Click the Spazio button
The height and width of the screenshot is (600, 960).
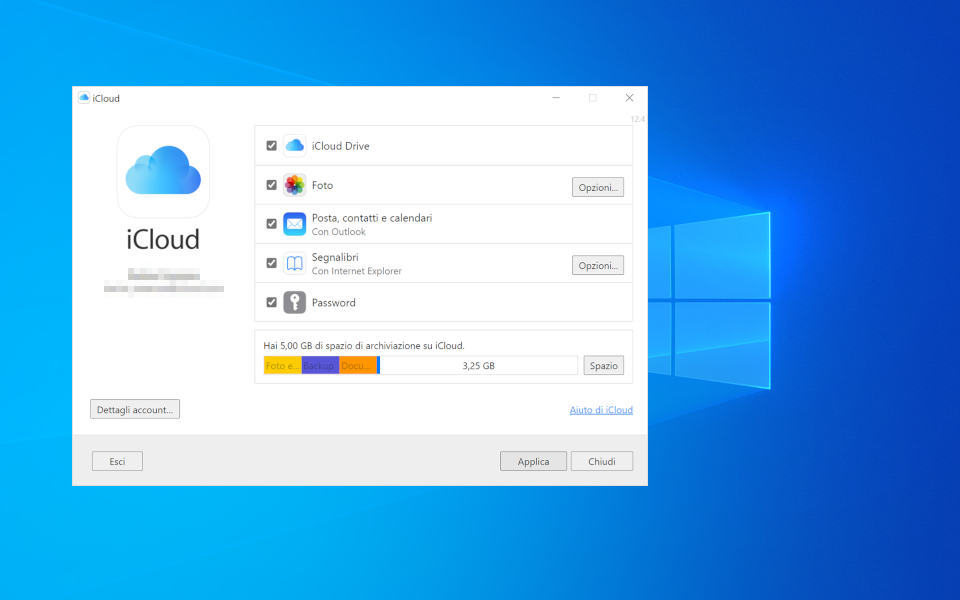(x=603, y=365)
